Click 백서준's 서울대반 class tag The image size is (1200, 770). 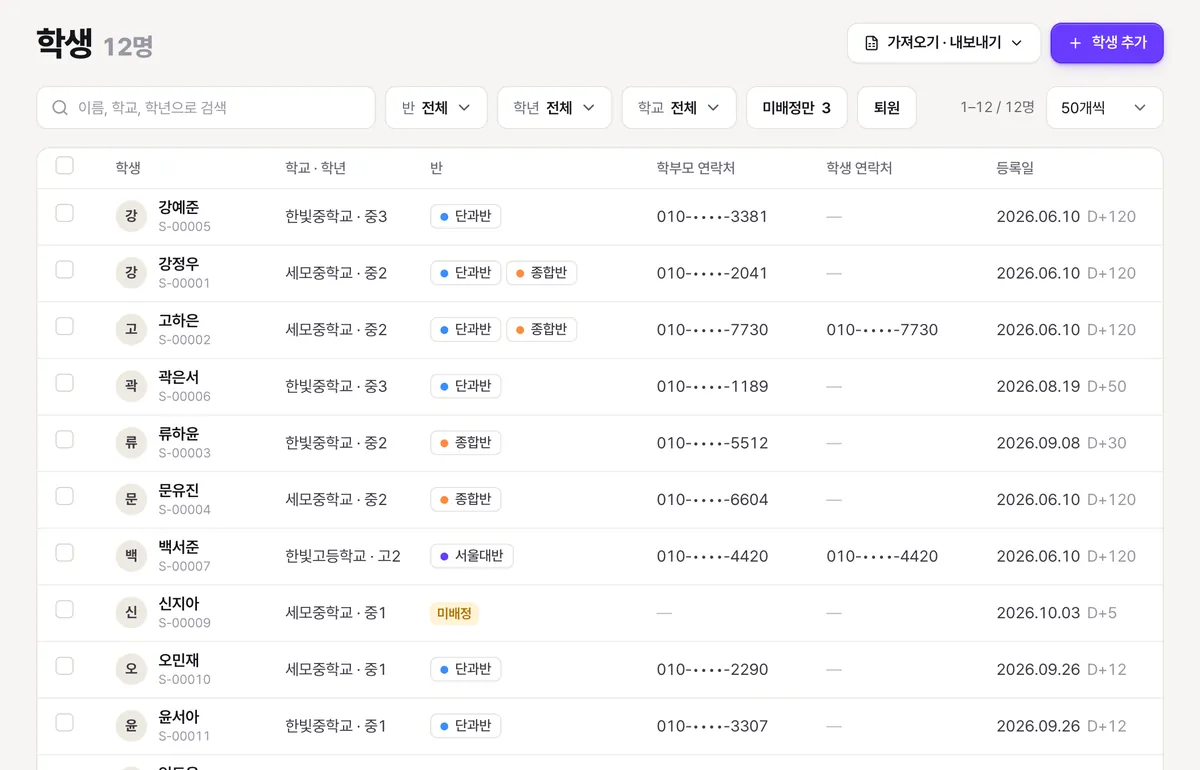click(472, 556)
